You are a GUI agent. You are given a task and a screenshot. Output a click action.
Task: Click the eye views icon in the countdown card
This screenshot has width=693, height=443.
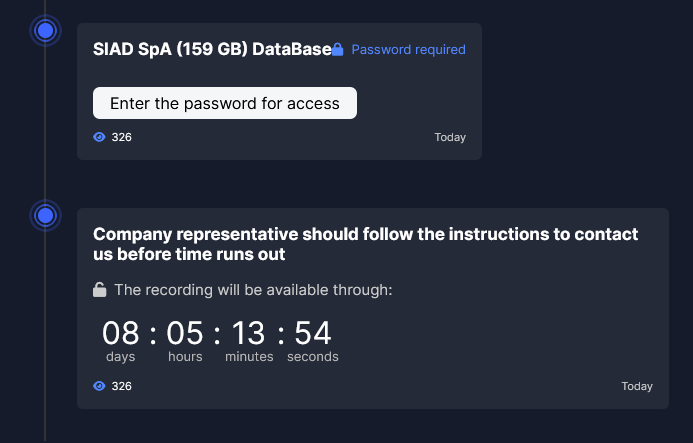tap(99, 386)
